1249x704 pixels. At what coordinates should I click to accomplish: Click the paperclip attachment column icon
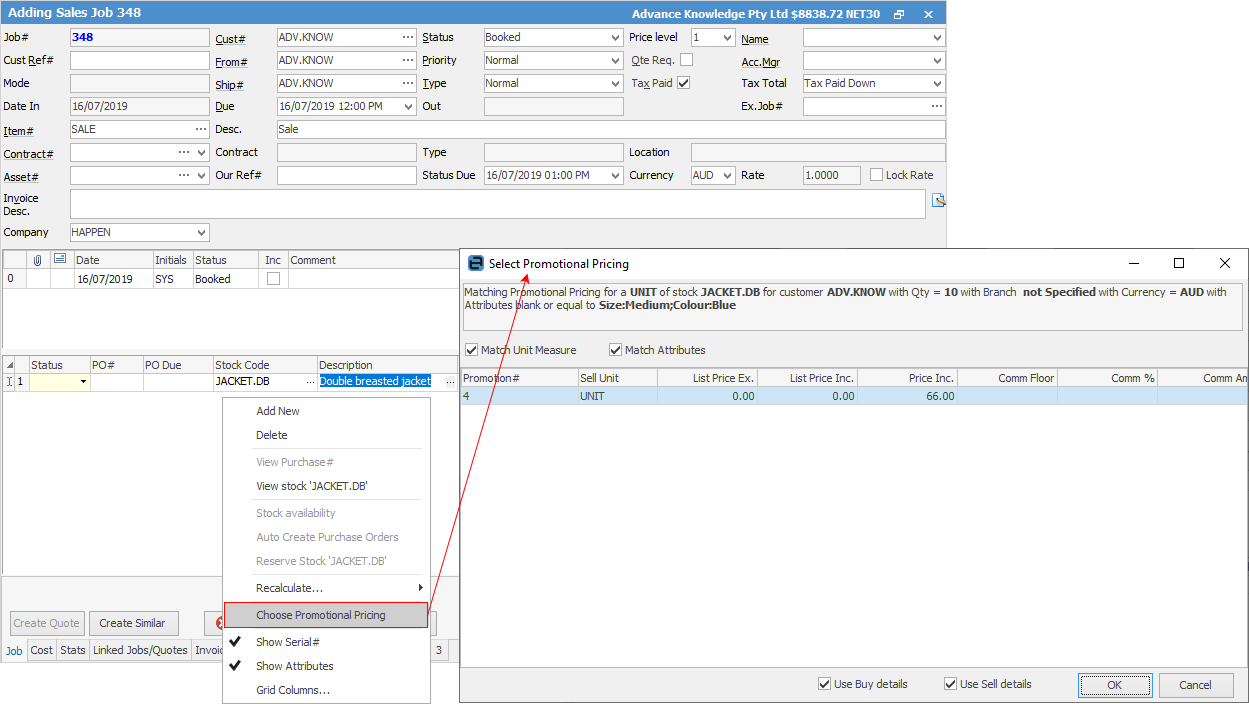pos(37,260)
